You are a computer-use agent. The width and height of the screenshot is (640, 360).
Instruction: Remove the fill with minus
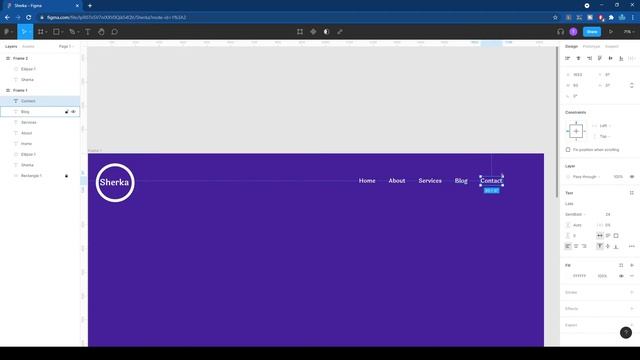pyautogui.click(x=632, y=276)
